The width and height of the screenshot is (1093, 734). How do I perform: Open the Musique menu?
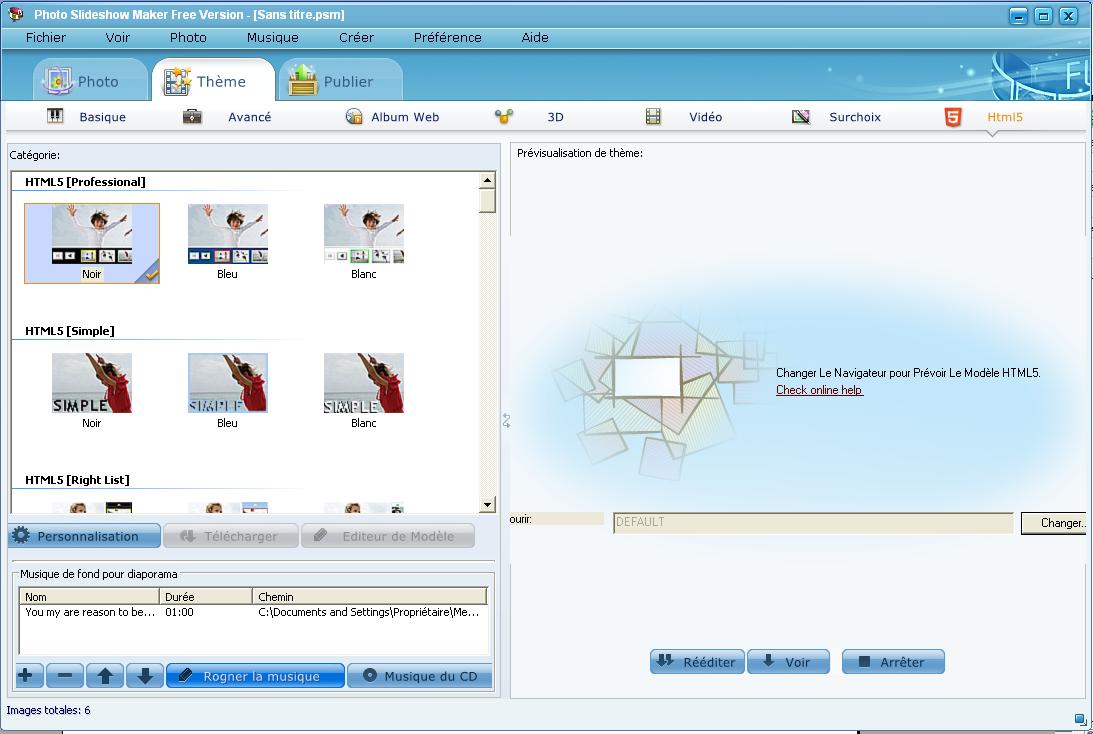(x=272, y=37)
